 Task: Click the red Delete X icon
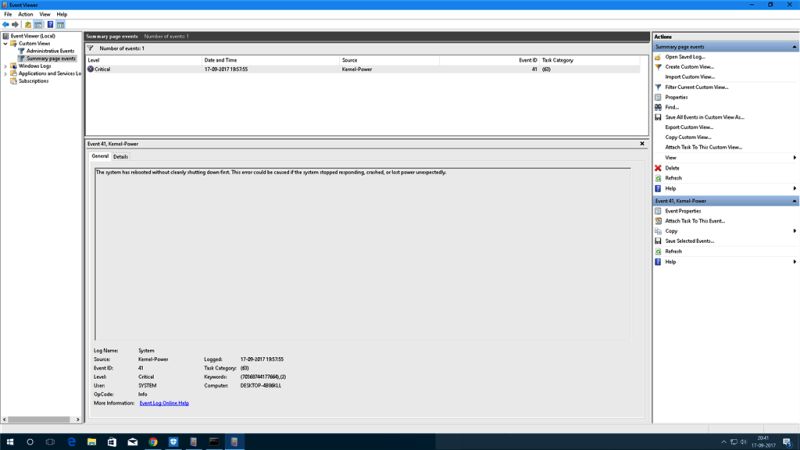658,168
